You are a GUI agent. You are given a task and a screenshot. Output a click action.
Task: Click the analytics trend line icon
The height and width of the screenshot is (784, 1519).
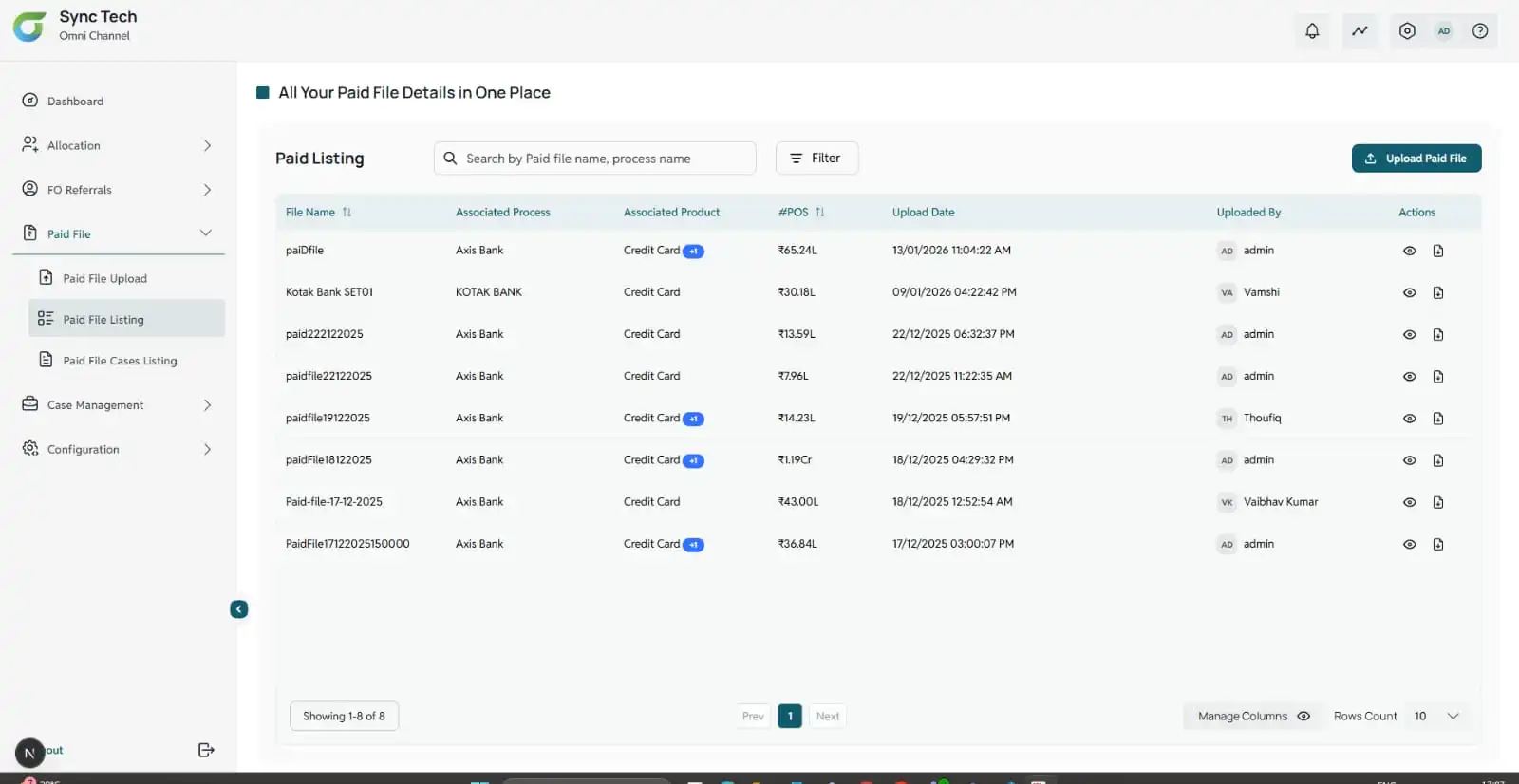pos(1360,31)
